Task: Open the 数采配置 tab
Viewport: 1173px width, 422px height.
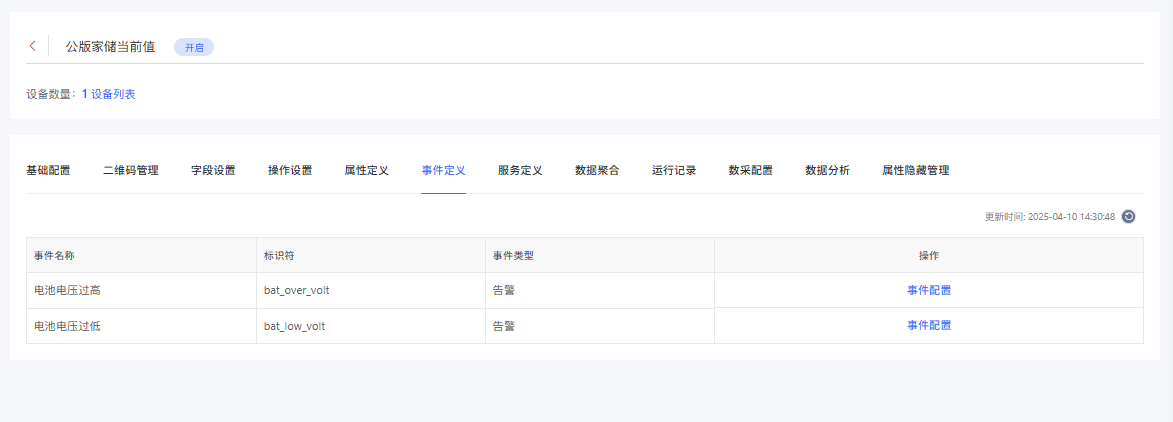Action: [x=751, y=171]
